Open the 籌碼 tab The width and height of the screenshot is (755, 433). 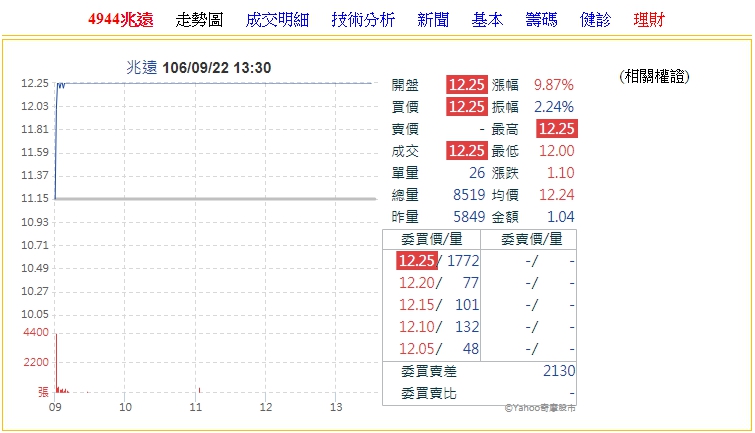(x=541, y=20)
